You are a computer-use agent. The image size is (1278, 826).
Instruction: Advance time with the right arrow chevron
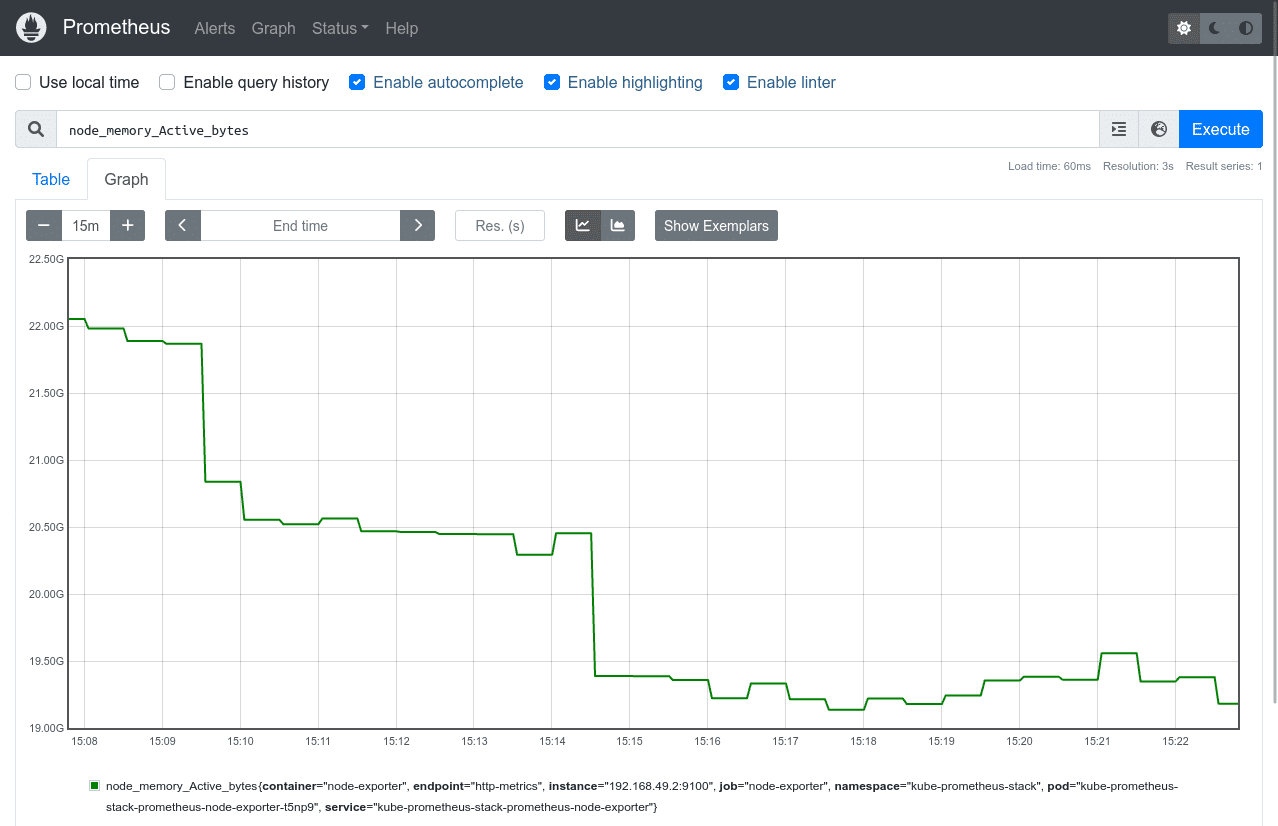tap(417, 225)
